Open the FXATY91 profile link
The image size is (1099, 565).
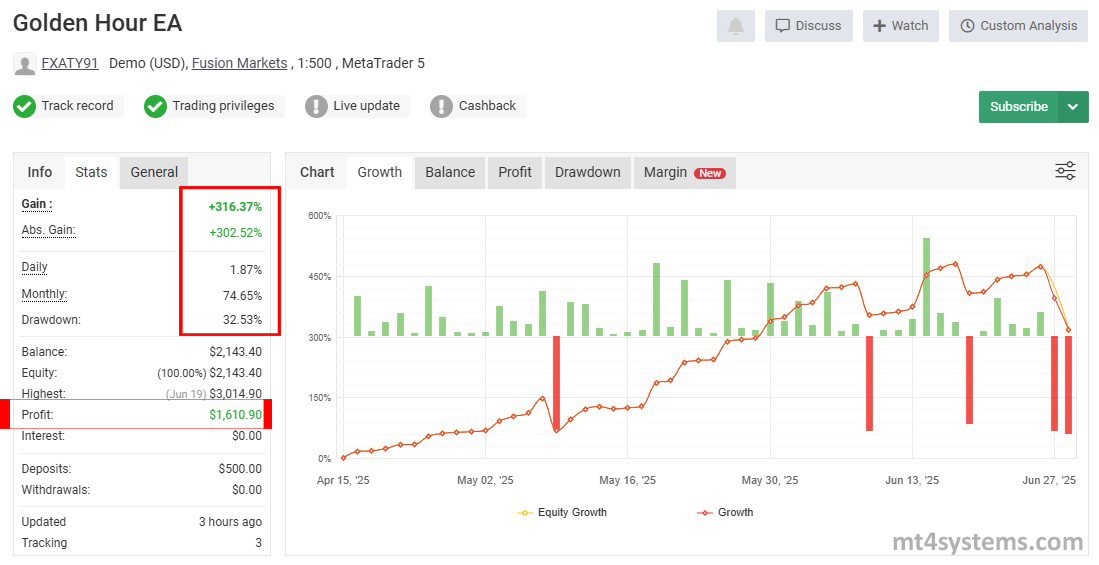[x=69, y=63]
